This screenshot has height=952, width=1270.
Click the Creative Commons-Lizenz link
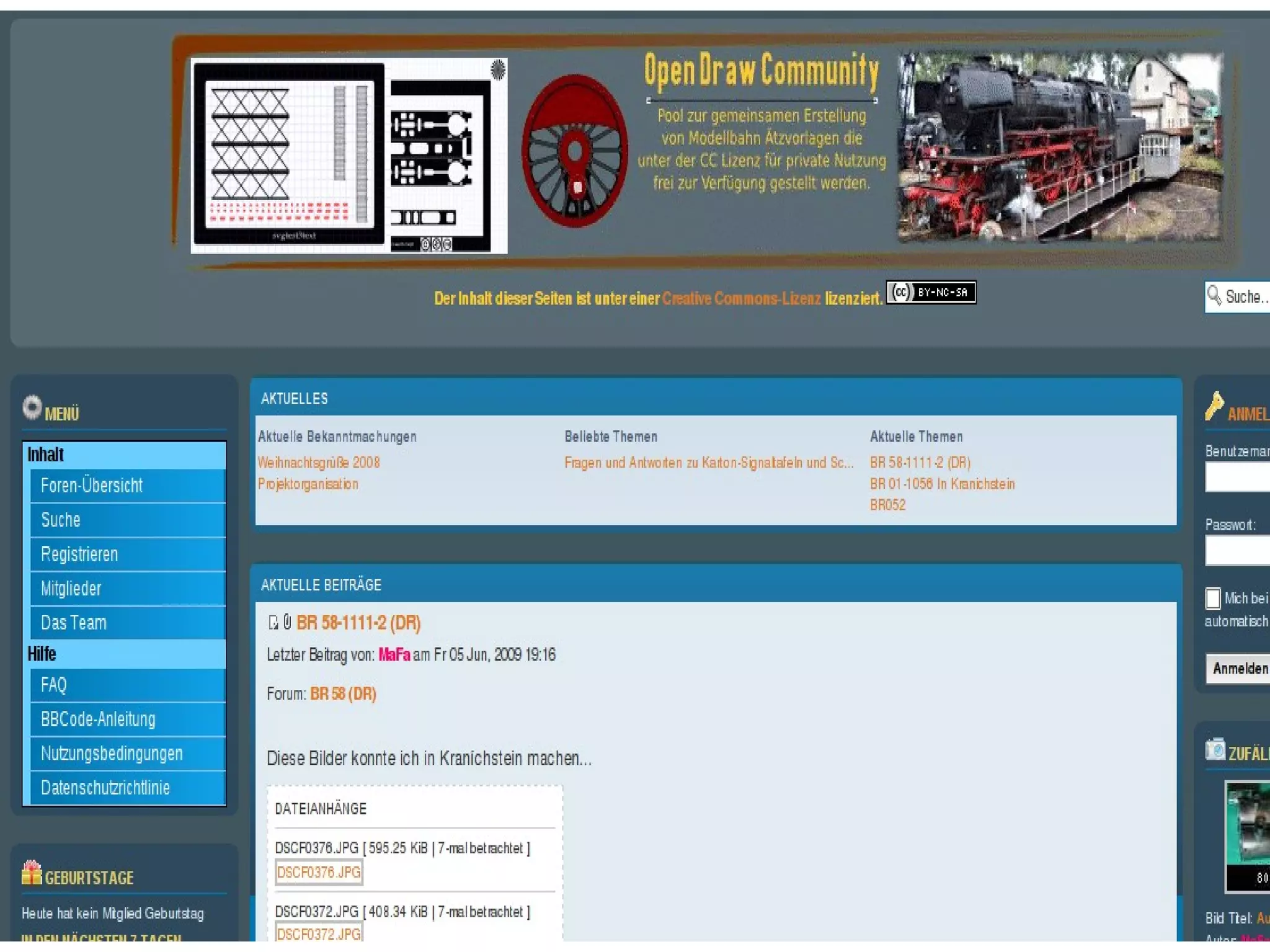(741, 299)
